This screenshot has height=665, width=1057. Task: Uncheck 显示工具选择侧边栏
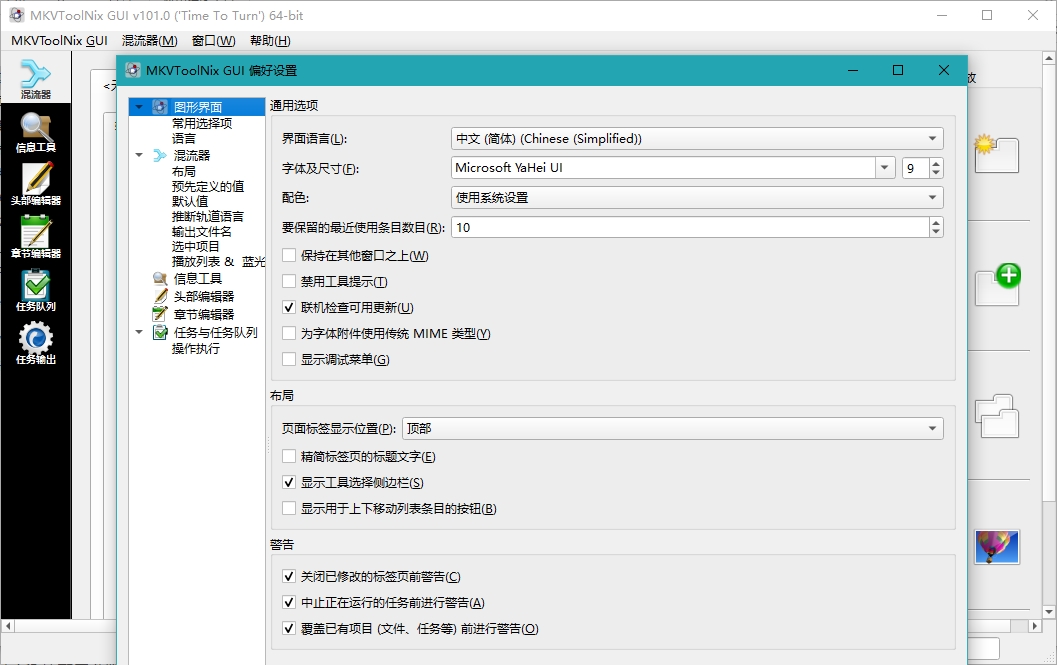tap(289, 482)
